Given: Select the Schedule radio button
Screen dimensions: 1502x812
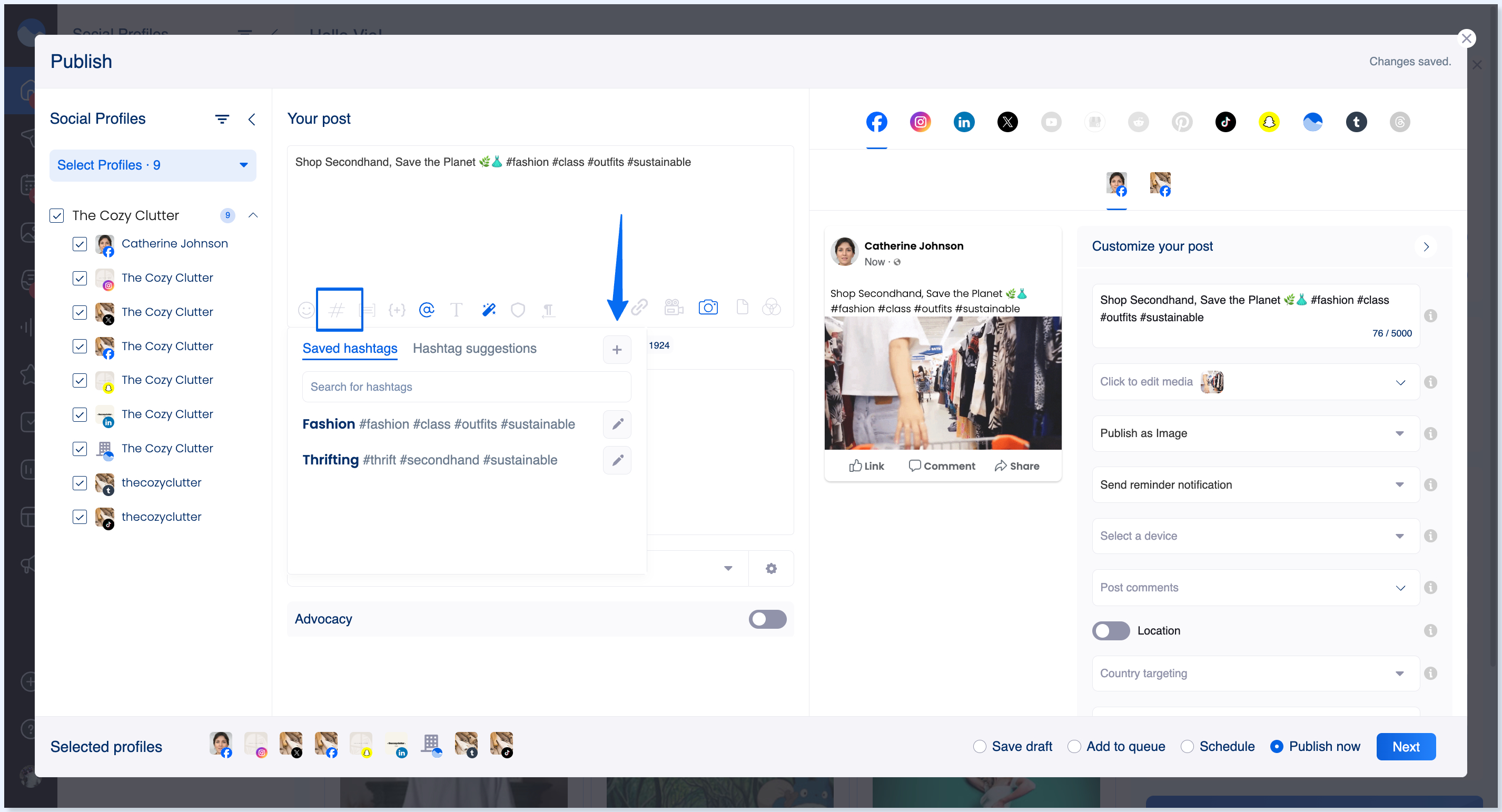Looking at the screenshot, I should [1187, 746].
